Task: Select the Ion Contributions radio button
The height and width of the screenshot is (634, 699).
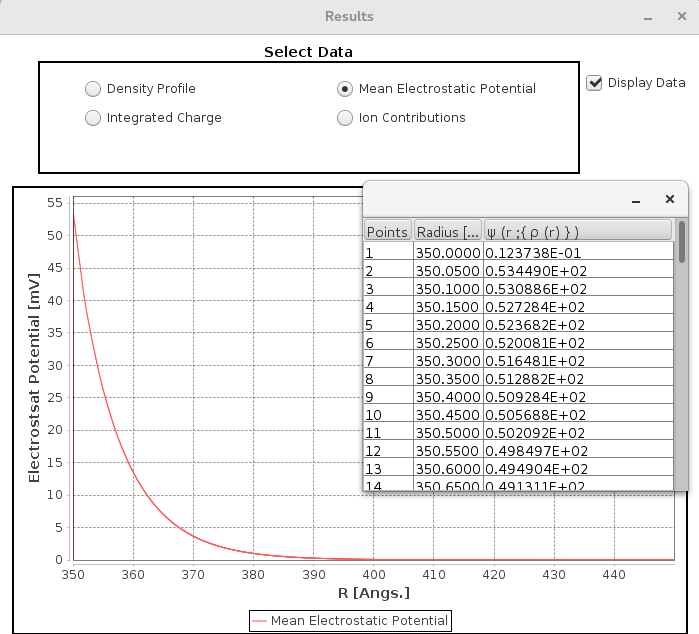Action: pyautogui.click(x=344, y=118)
